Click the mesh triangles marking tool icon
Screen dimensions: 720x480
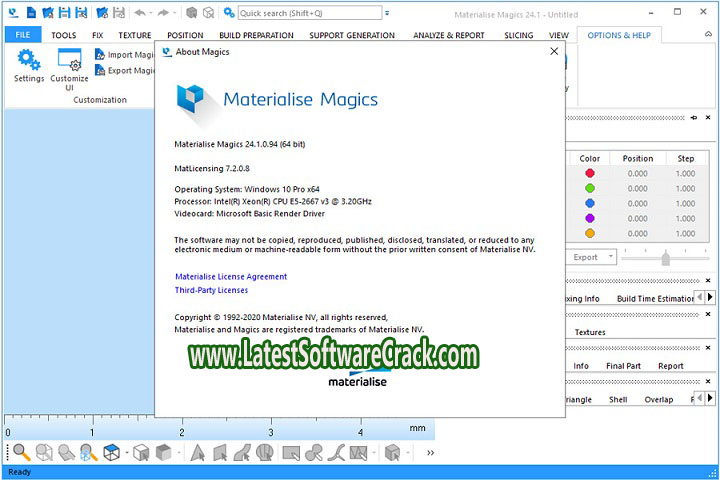click(359, 453)
